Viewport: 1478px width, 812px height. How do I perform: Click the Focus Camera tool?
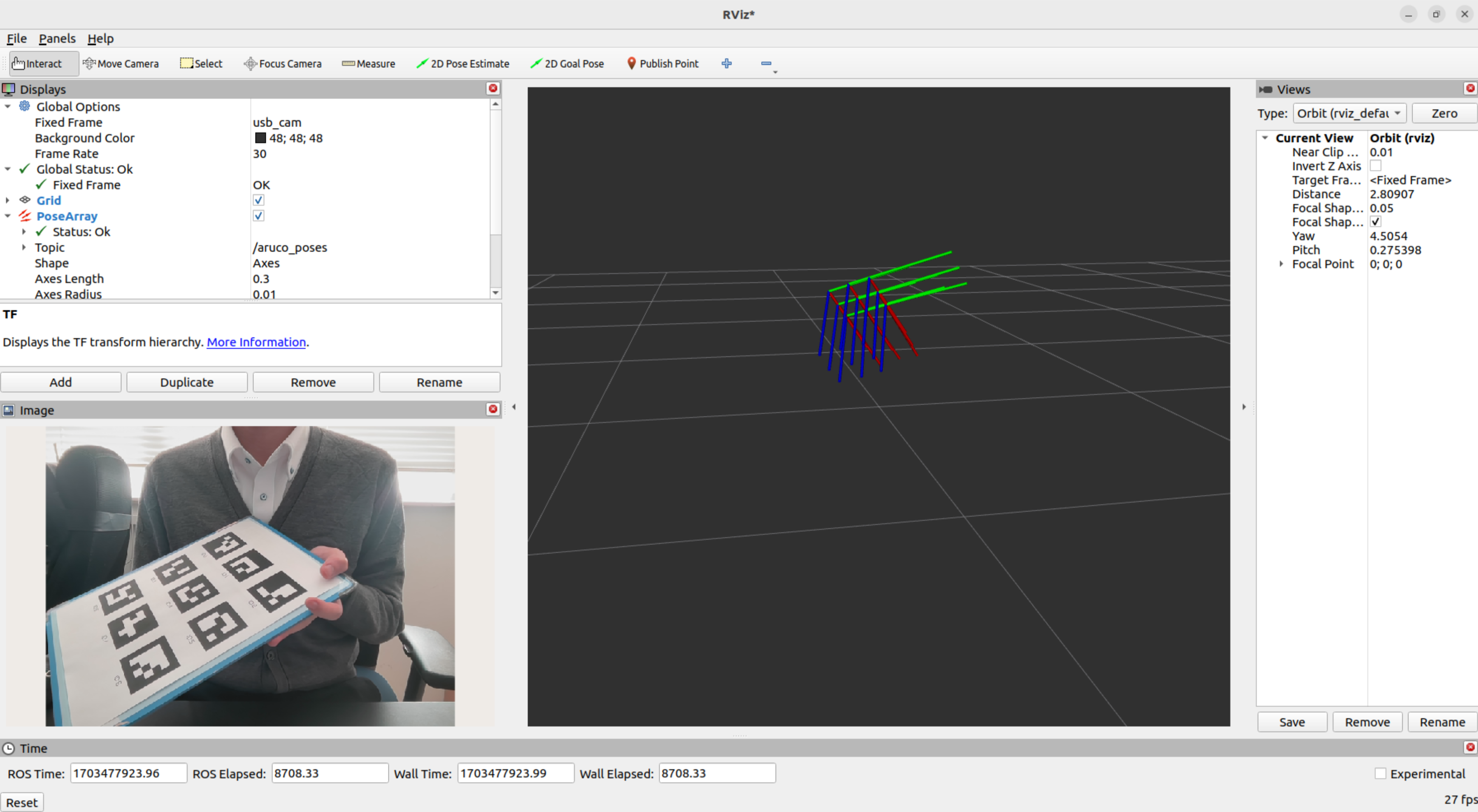click(283, 64)
